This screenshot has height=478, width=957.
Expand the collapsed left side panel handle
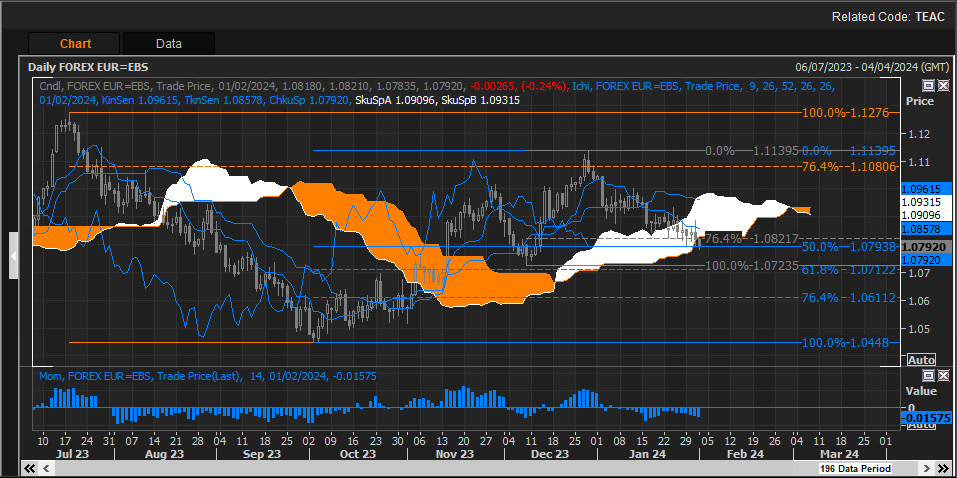click(x=13, y=256)
